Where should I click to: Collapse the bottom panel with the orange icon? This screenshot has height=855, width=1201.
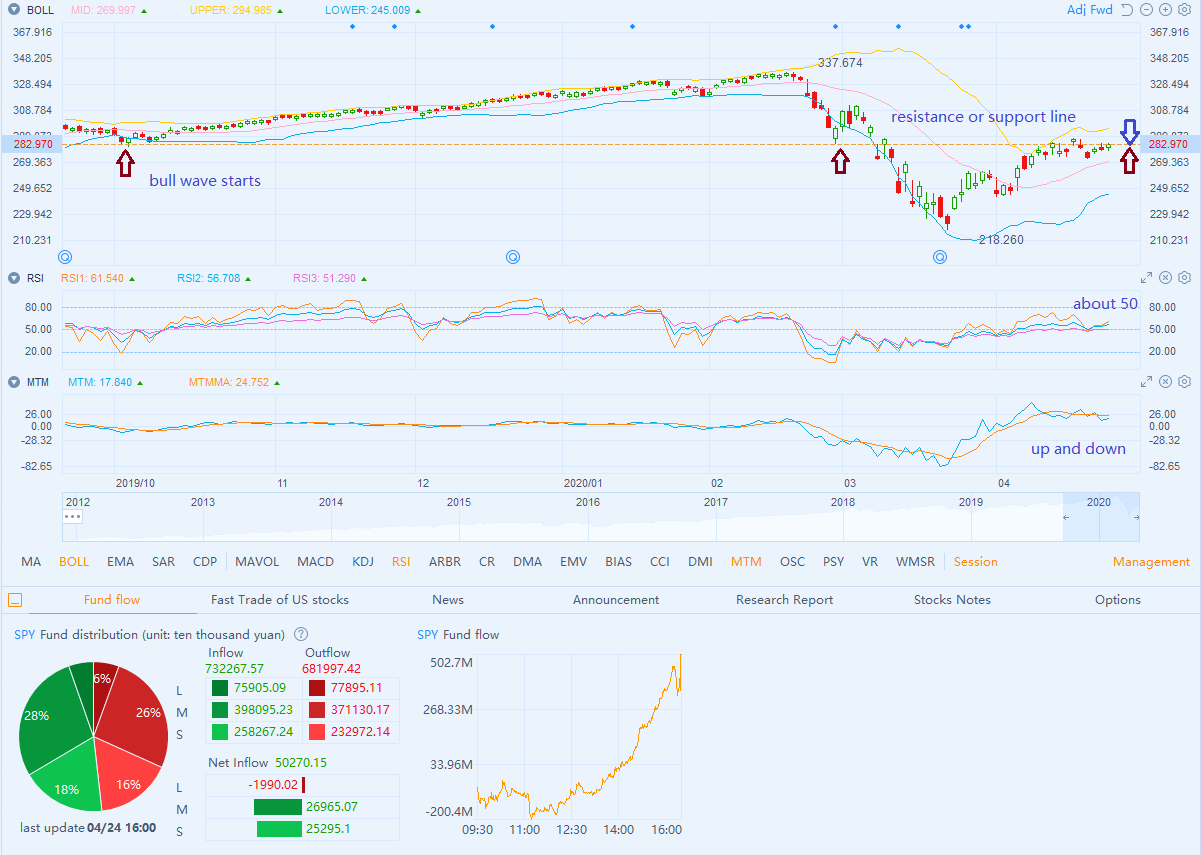coord(15,600)
